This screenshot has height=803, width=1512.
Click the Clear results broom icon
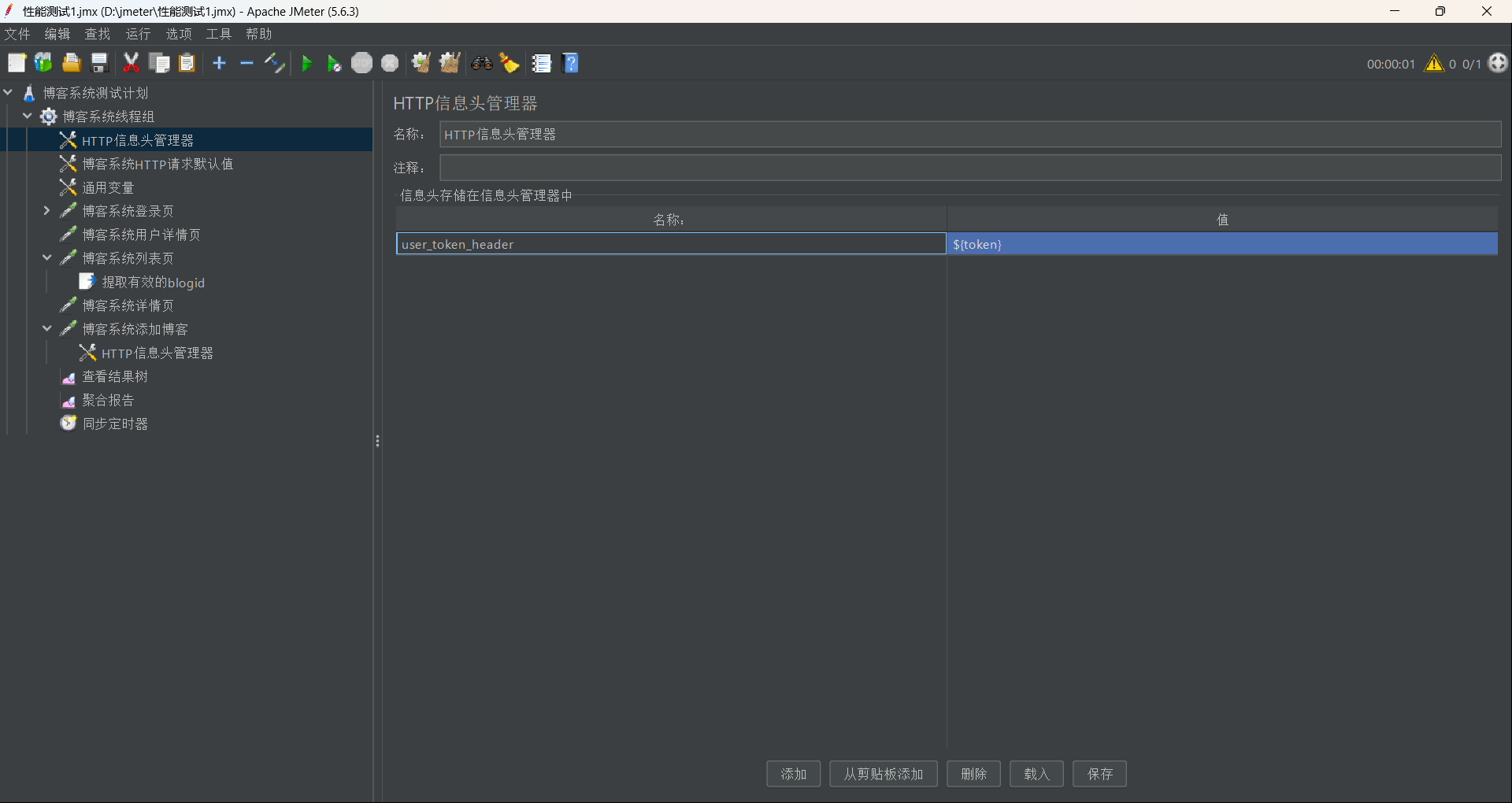[421, 64]
